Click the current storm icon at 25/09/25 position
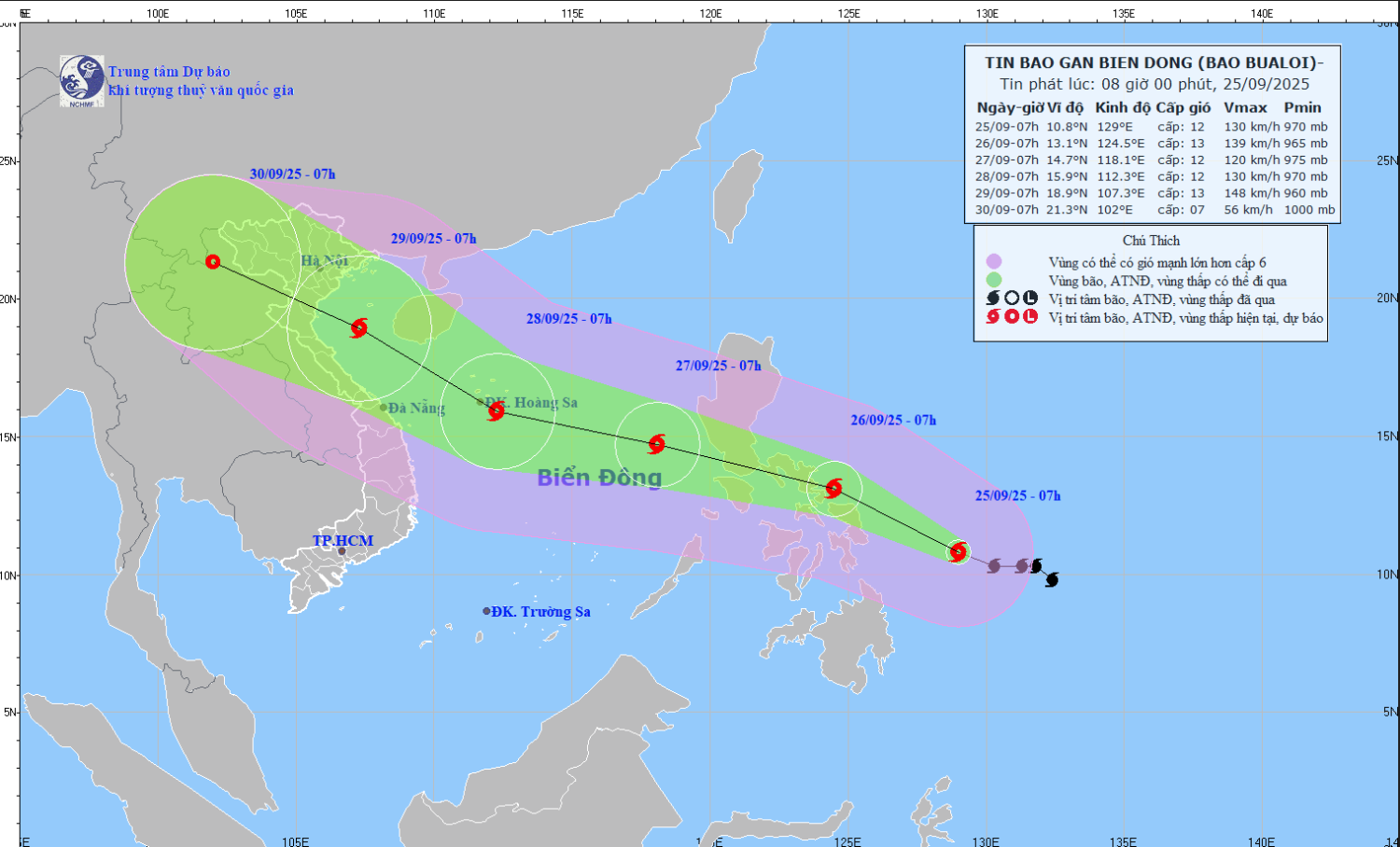 point(958,552)
